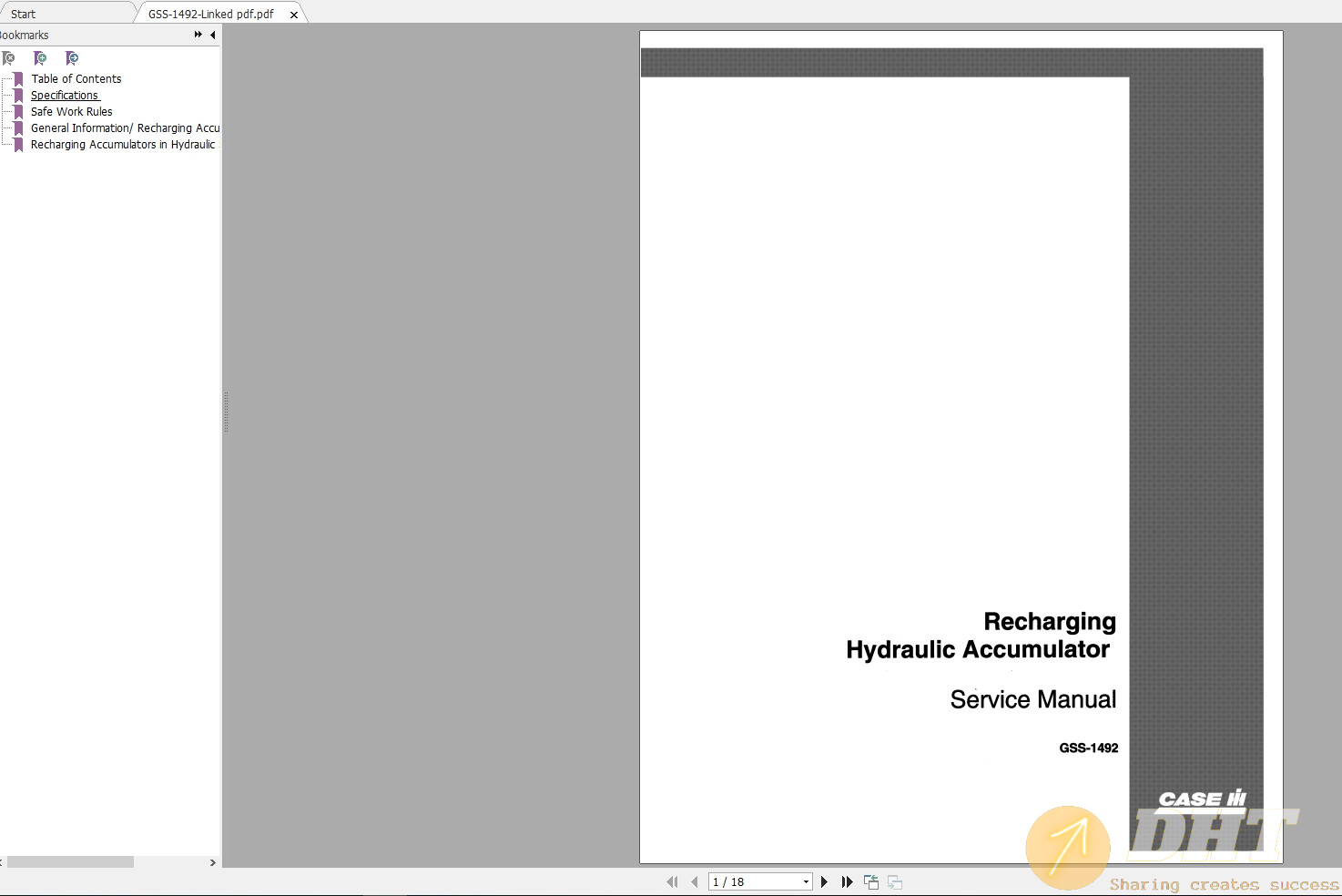Open the page number dropdown
The height and width of the screenshot is (896, 1342).
coord(806,881)
